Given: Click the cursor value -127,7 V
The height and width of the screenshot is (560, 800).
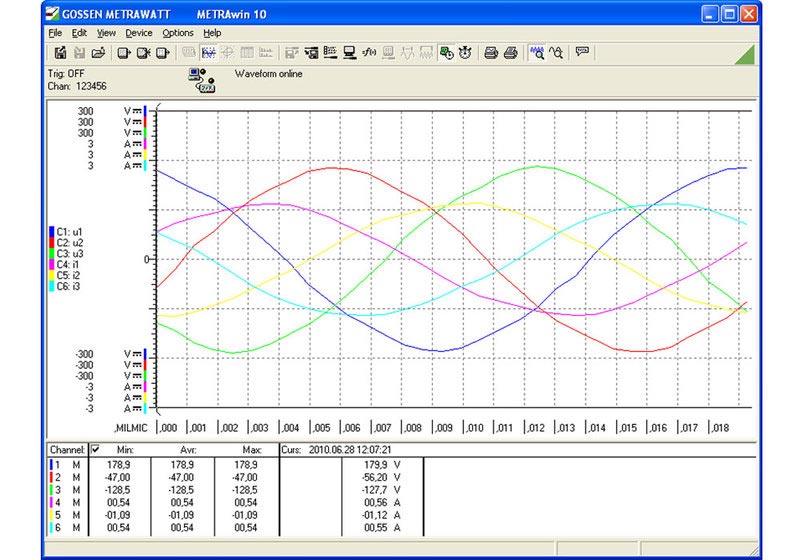Looking at the screenshot, I should click(x=381, y=490).
